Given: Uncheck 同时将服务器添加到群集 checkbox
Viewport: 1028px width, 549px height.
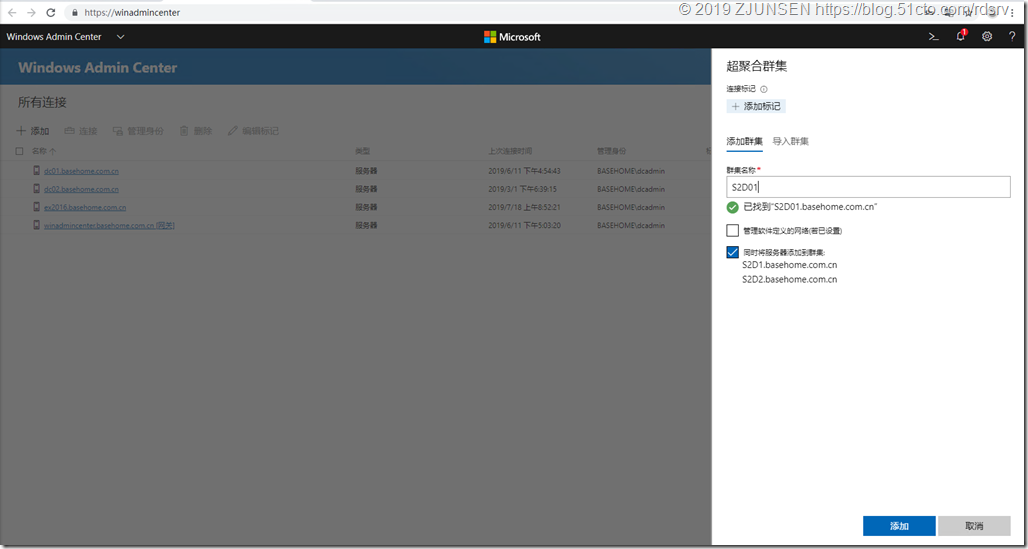Looking at the screenshot, I should [732, 252].
